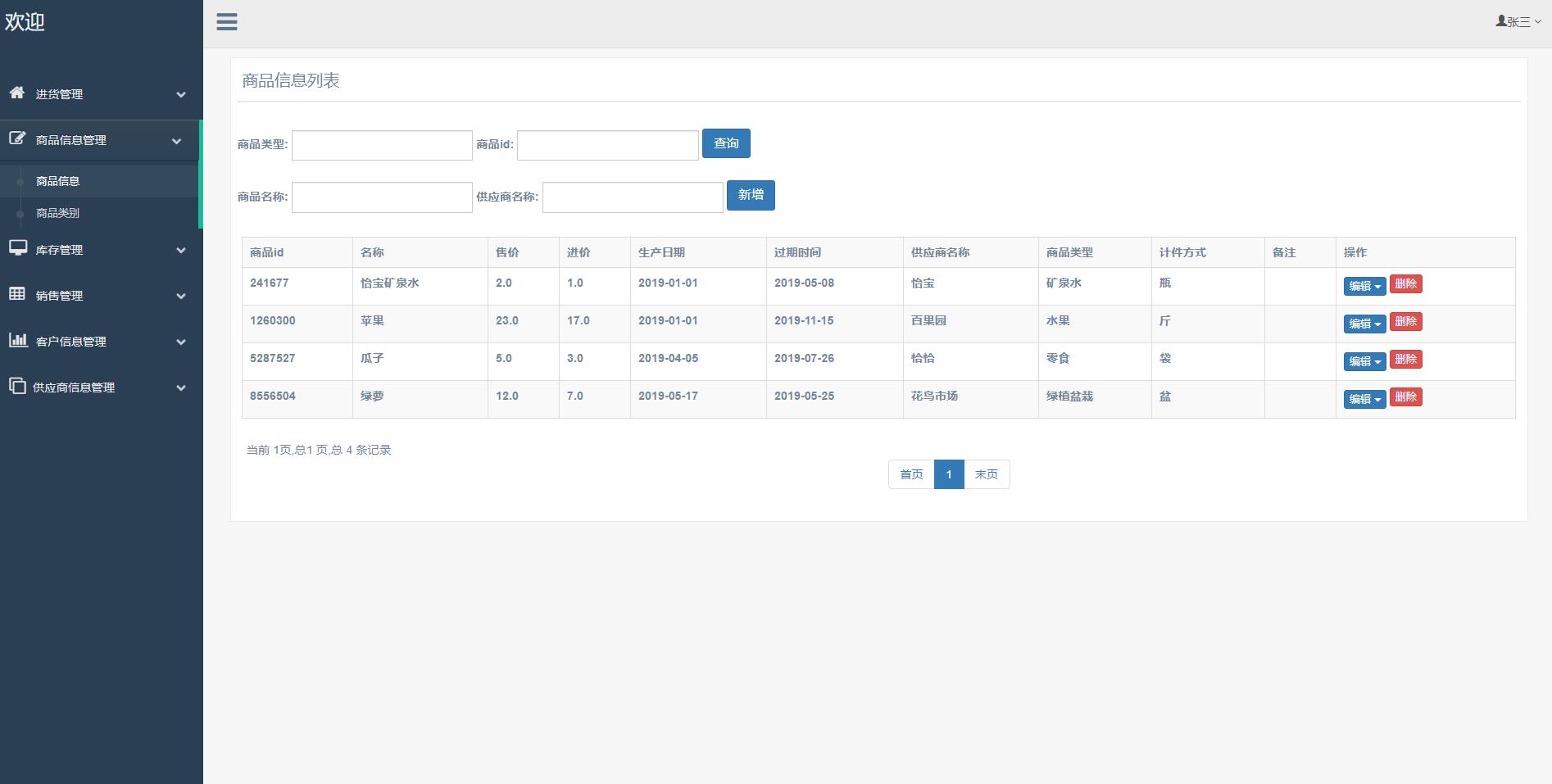Click the edit icon beside 商品信息管理
This screenshot has height=784, width=1552.
17,138
